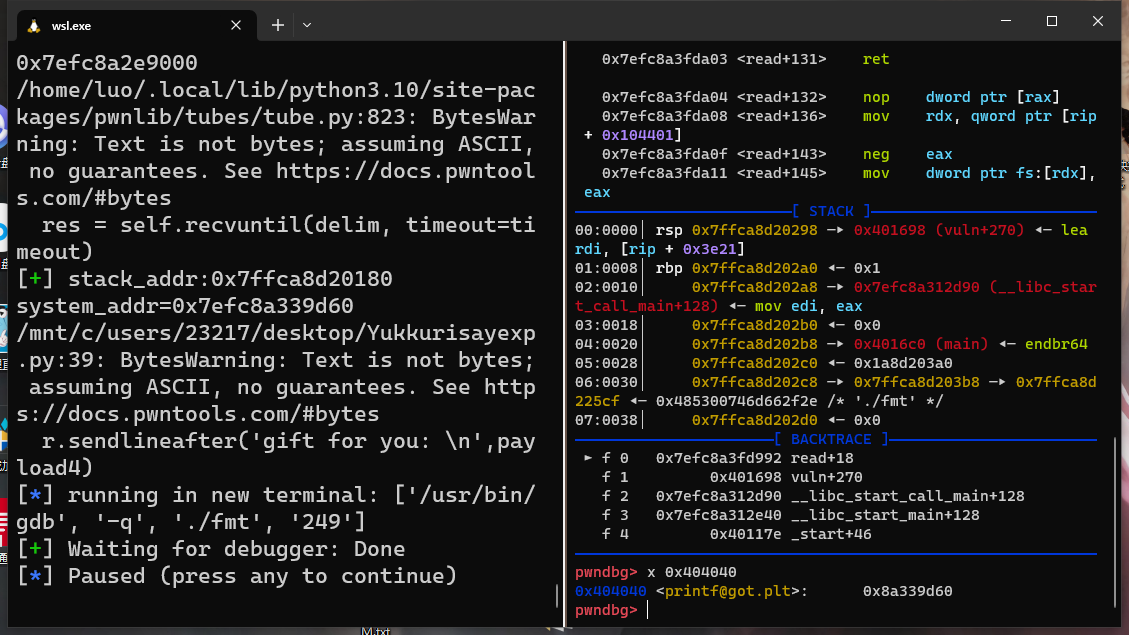Viewport: 1129px width, 635px height.
Task: Click stack row 03:0018 address 0x7ffca8d202b0
Action: coord(755,325)
